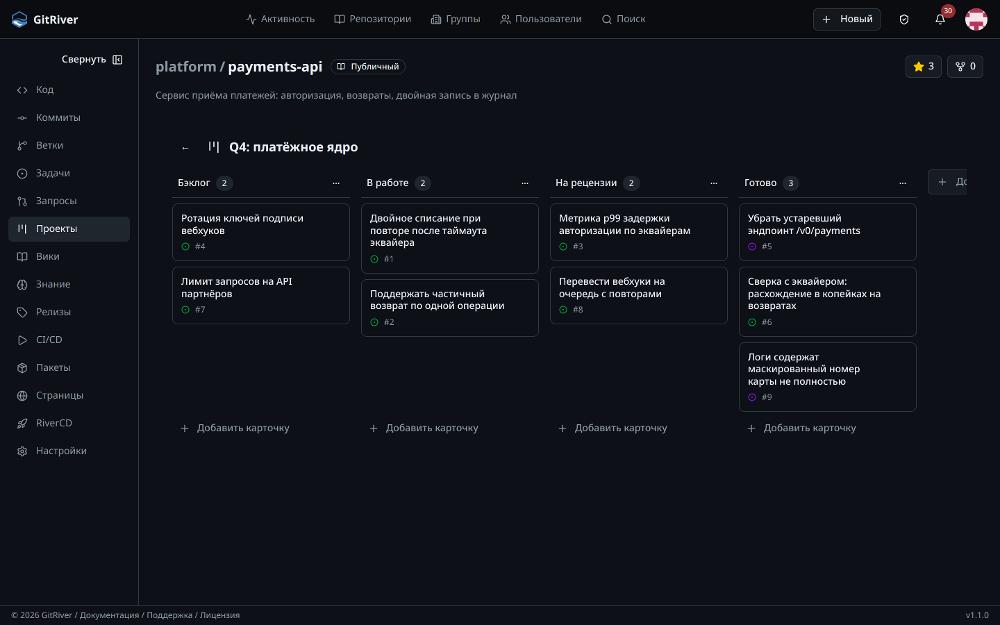Viewport: 1000px width, 625px height.
Task: Click the platform breadcrumb link
Action: coord(186,66)
